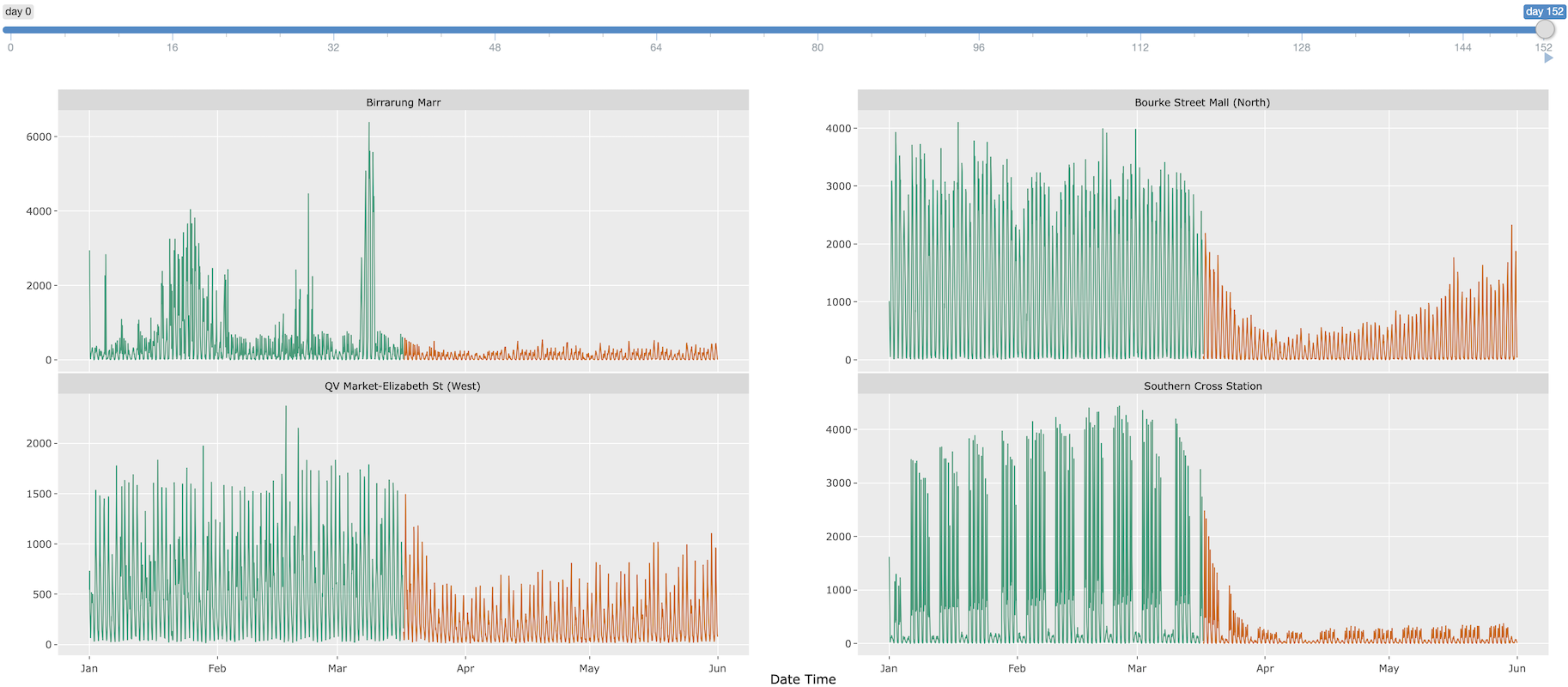Jump slider to tick mark 16

(172, 30)
